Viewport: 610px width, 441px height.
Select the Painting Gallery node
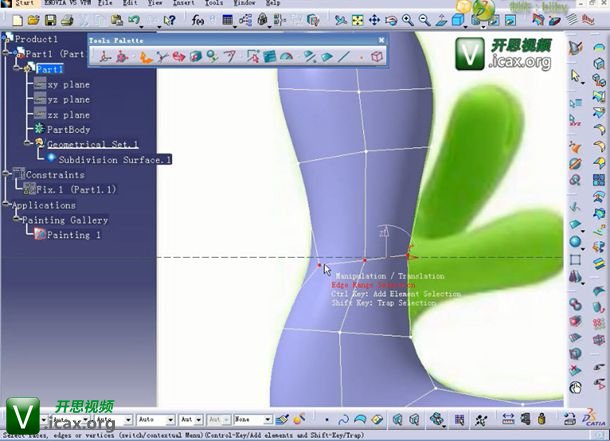coord(65,220)
